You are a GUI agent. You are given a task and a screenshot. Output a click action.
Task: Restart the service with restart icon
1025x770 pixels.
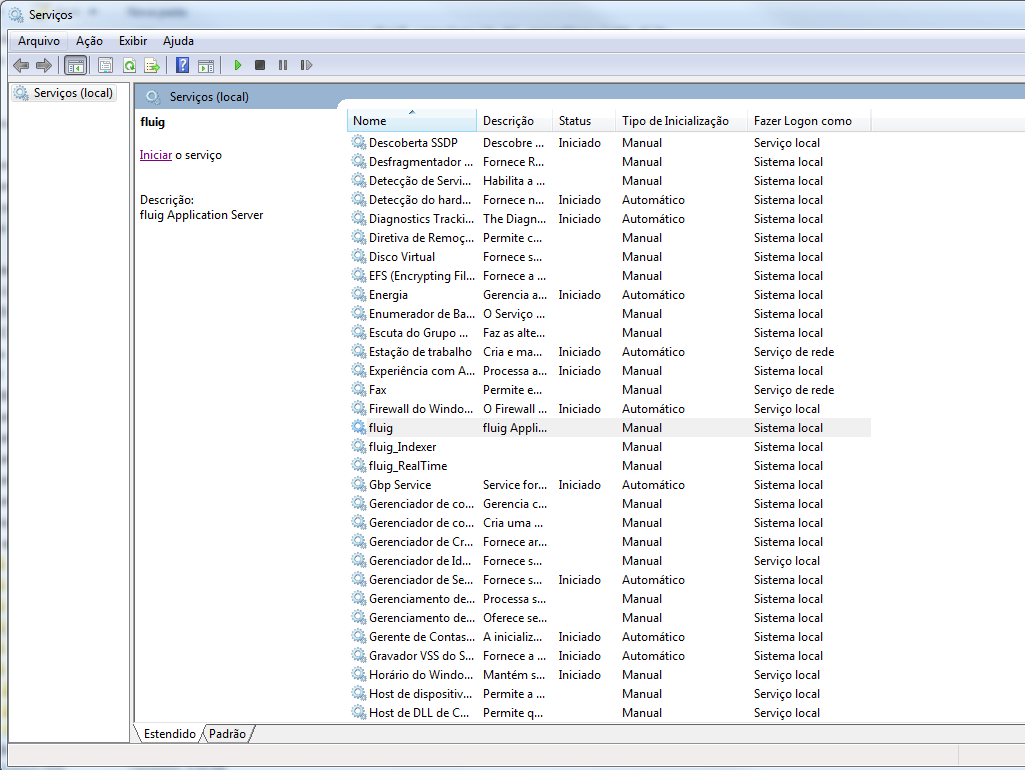tap(306, 65)
